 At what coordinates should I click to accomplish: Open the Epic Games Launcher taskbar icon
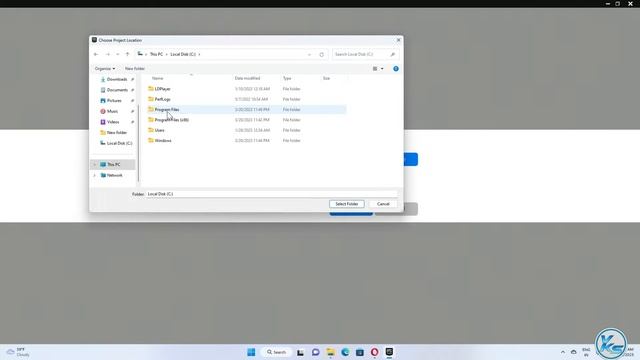point(389,352)
